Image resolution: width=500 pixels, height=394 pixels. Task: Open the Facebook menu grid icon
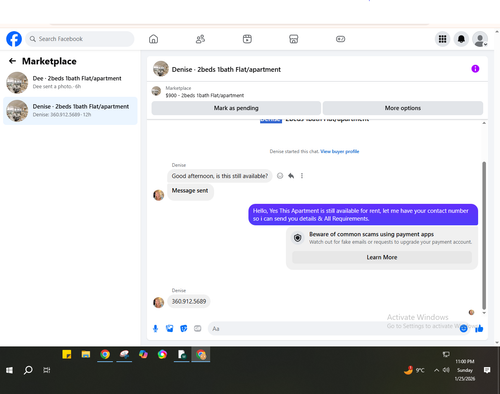pos(442,39)
